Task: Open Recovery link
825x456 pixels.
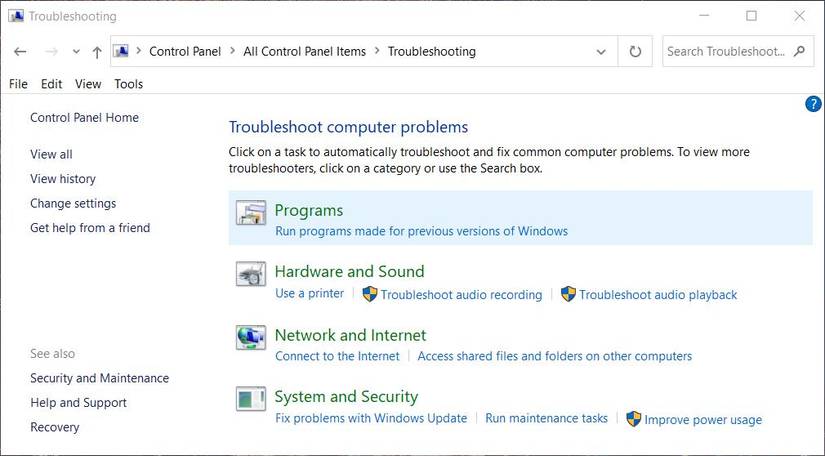Action: coord(55,427)
